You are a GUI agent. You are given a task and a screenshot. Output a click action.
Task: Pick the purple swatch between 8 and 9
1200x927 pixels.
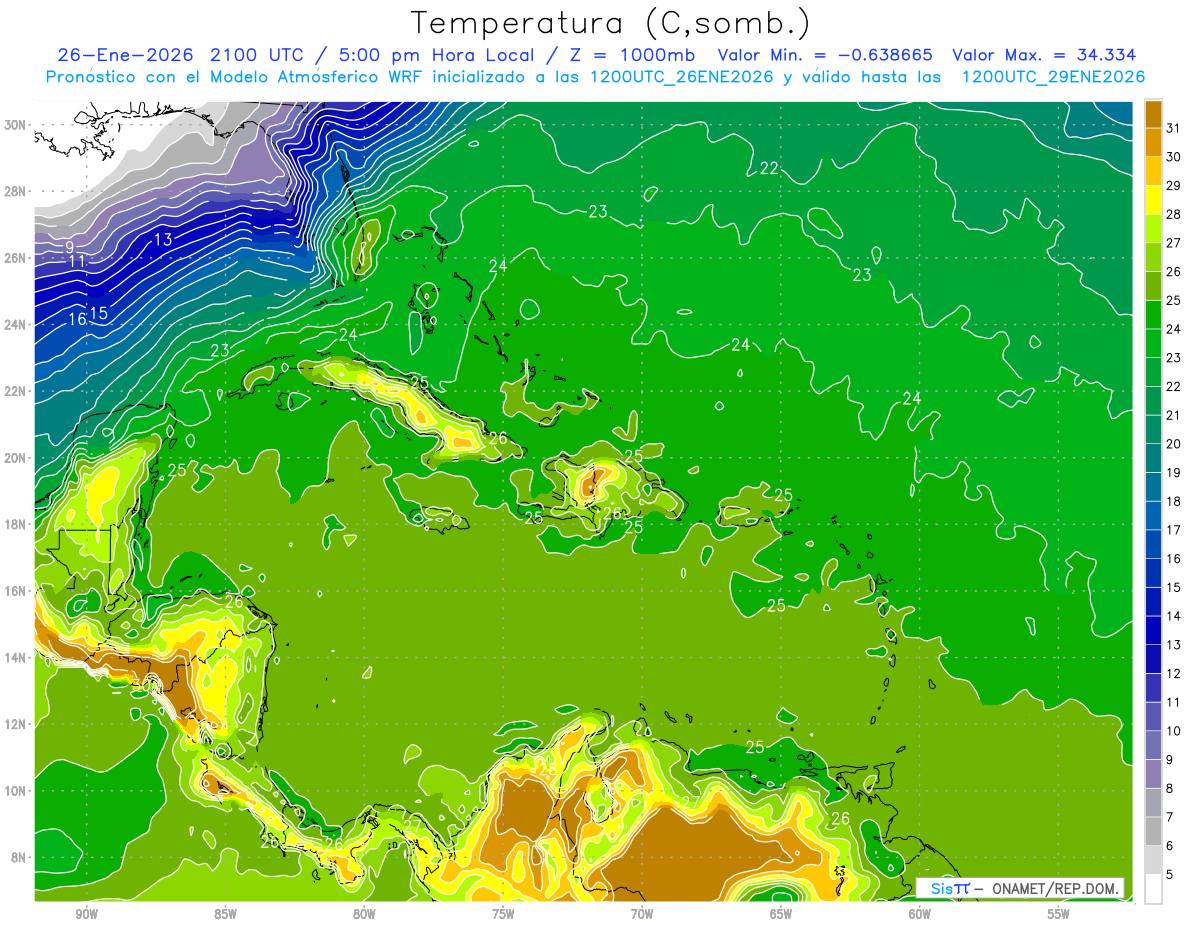coord(1153,774)
